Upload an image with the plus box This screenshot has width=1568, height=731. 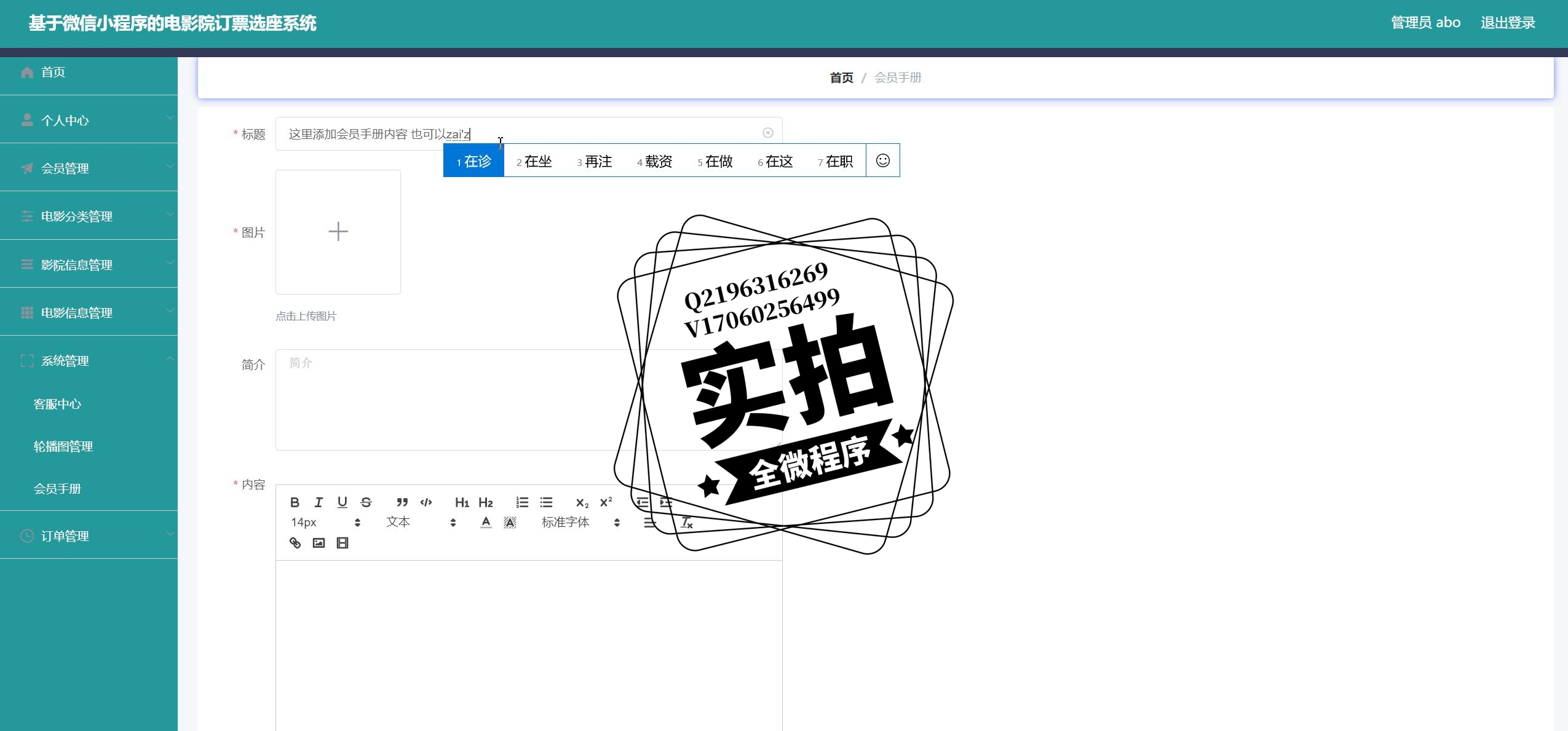click(x=338, y=232)
